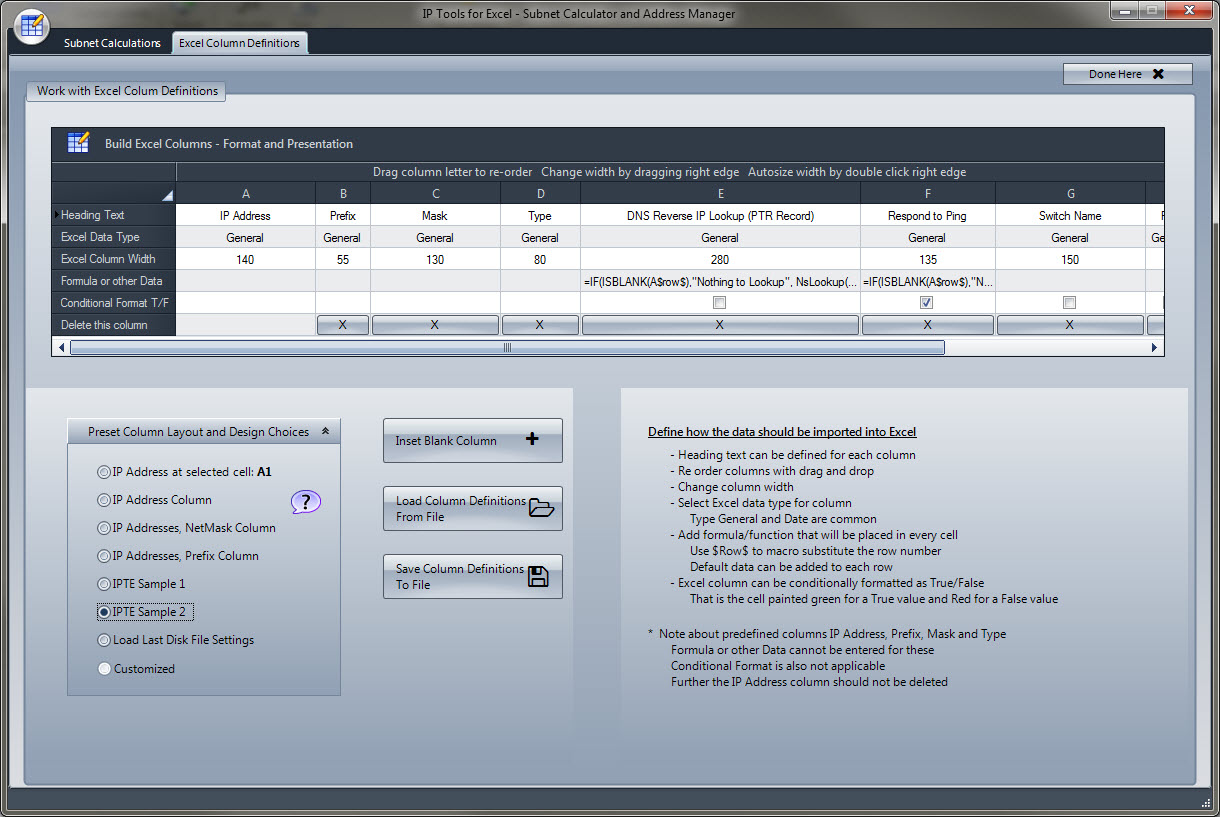Uncheck Conditional Format for Respond to Ping
The height and width of the screenshot is (817, 1220).
[x=927, y=303]
